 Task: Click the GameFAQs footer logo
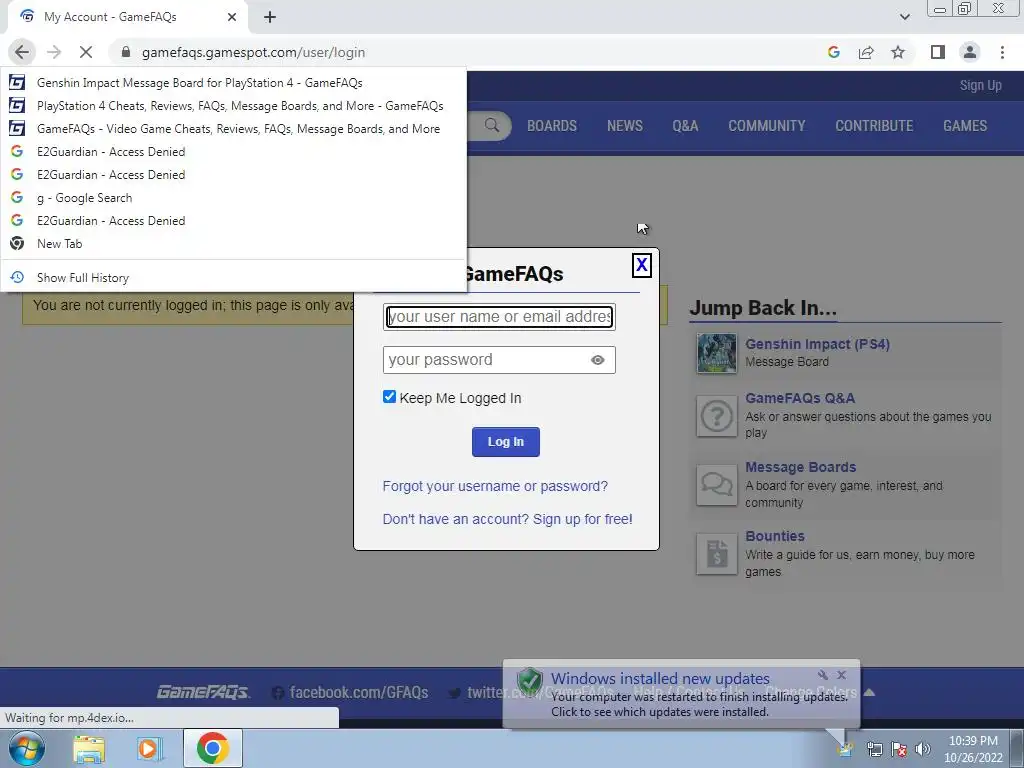pos(203,692)
